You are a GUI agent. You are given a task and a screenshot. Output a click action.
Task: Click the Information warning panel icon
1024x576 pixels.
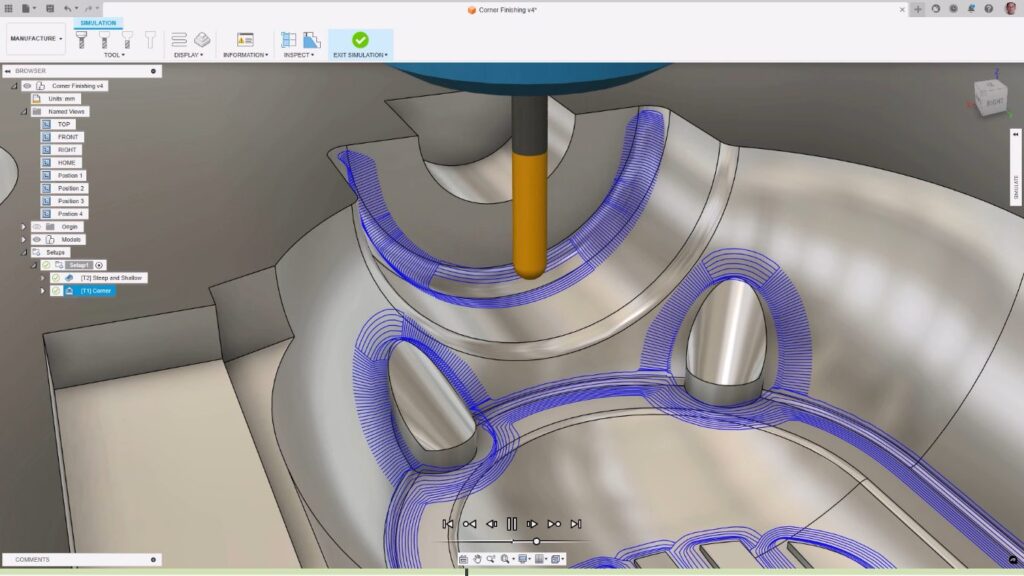[245, 39]
